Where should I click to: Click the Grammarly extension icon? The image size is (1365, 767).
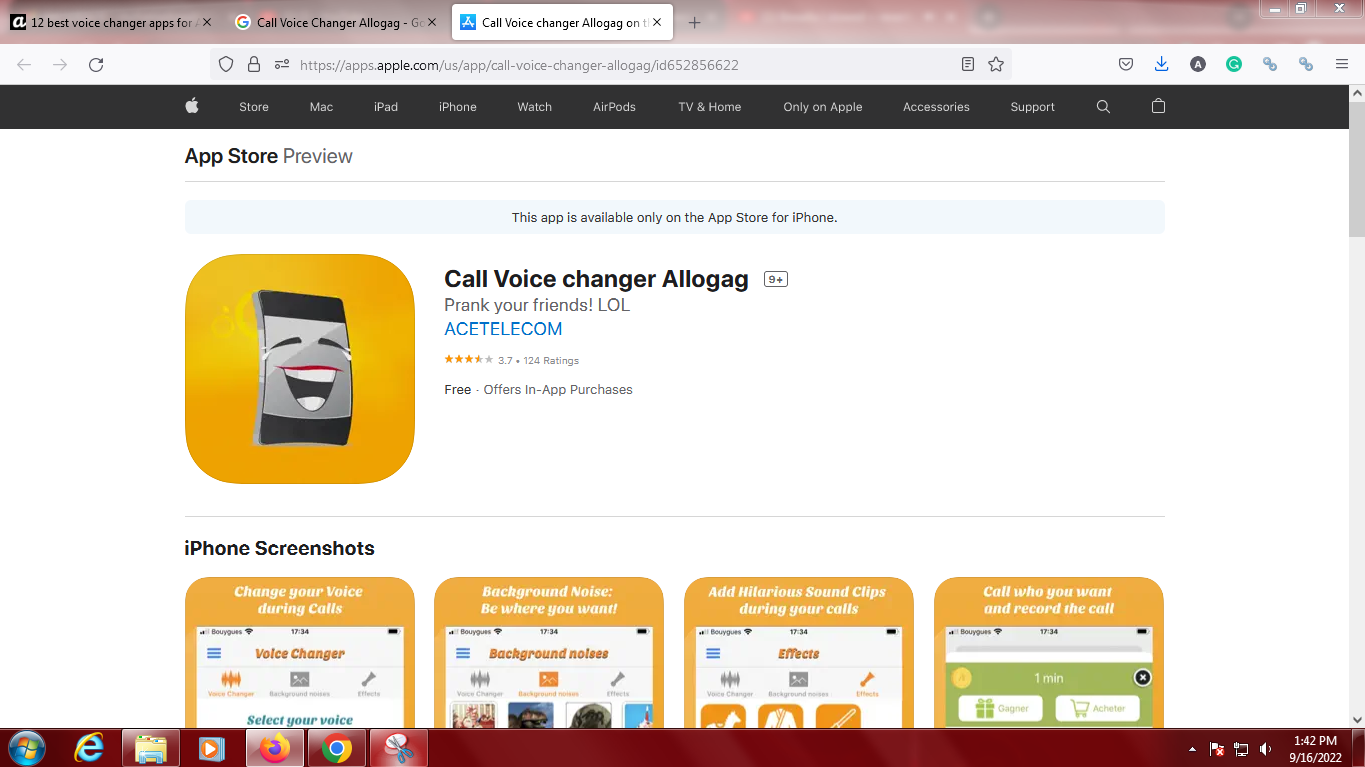[x=1234, y=64]
